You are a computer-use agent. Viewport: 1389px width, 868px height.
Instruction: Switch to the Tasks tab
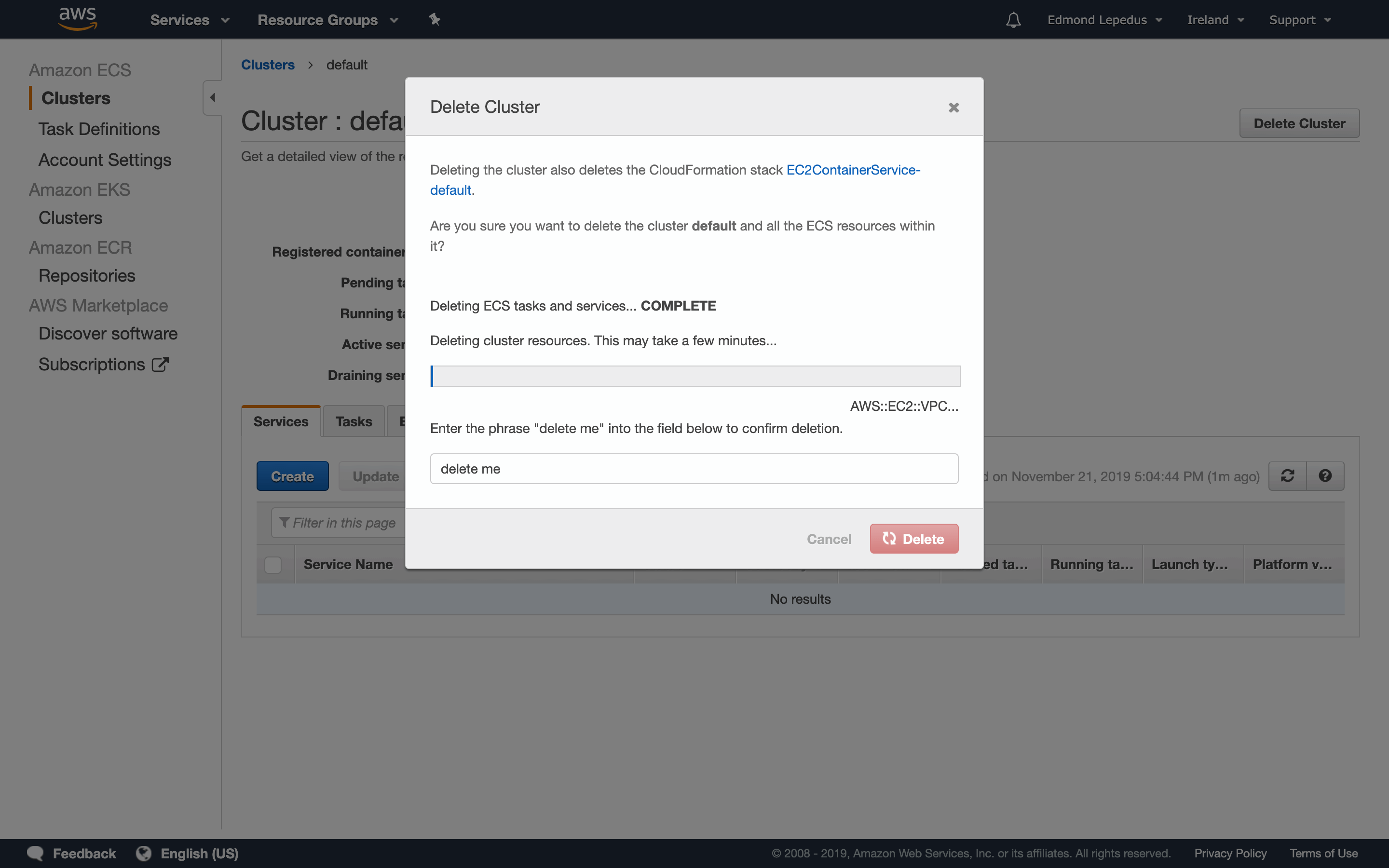(353, 421)
